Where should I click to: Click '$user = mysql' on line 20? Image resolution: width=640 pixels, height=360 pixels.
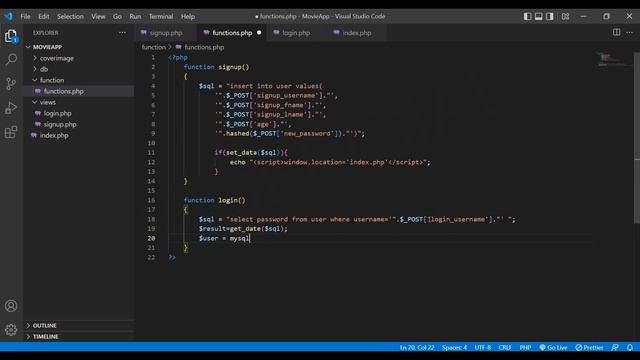pyautogui.click(x=224, y=238)
